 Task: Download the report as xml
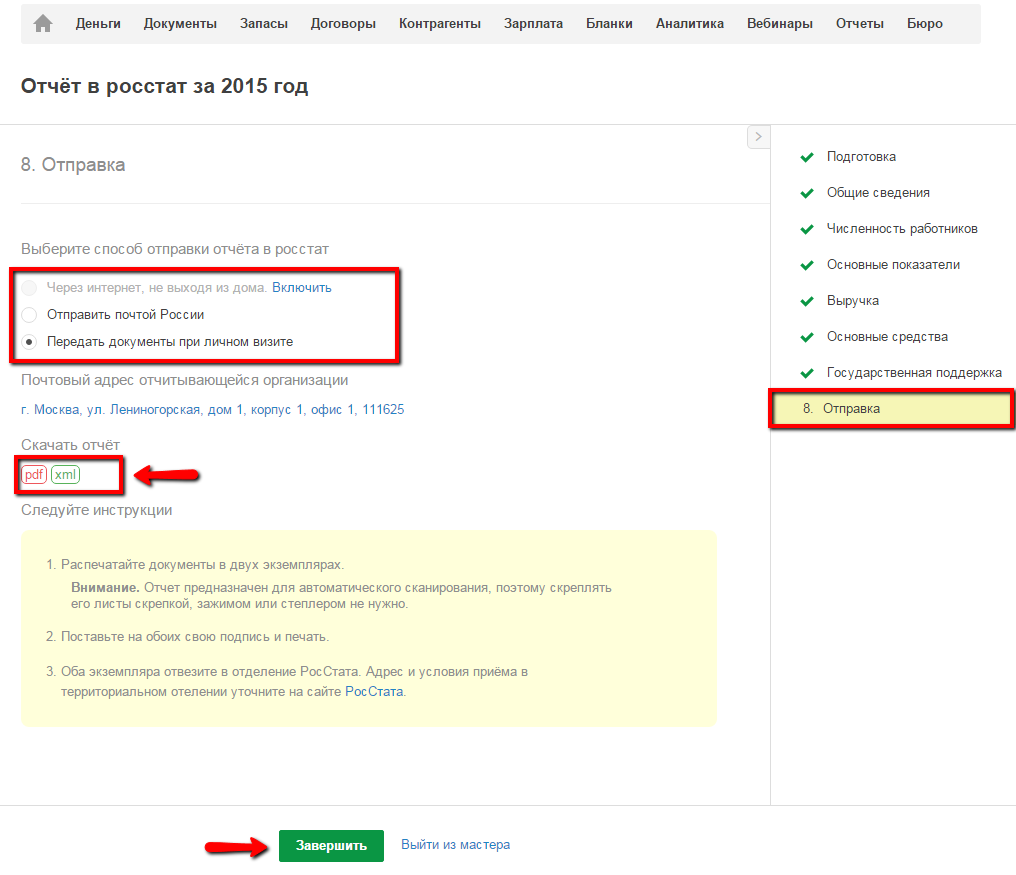[x=65, y=474]
